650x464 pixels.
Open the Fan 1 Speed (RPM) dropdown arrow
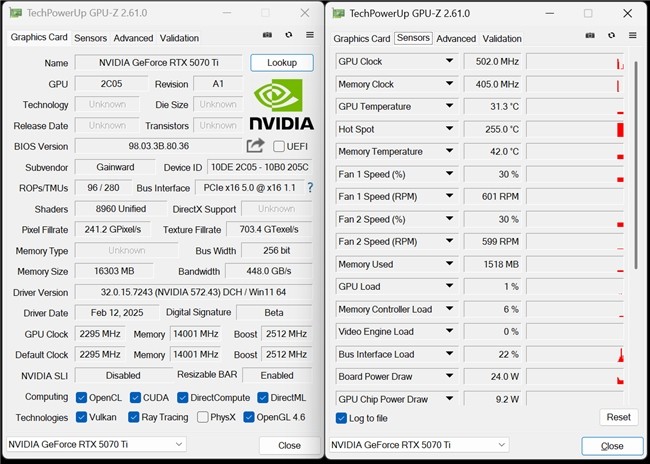pyautogui.click(x=449, y=196)
